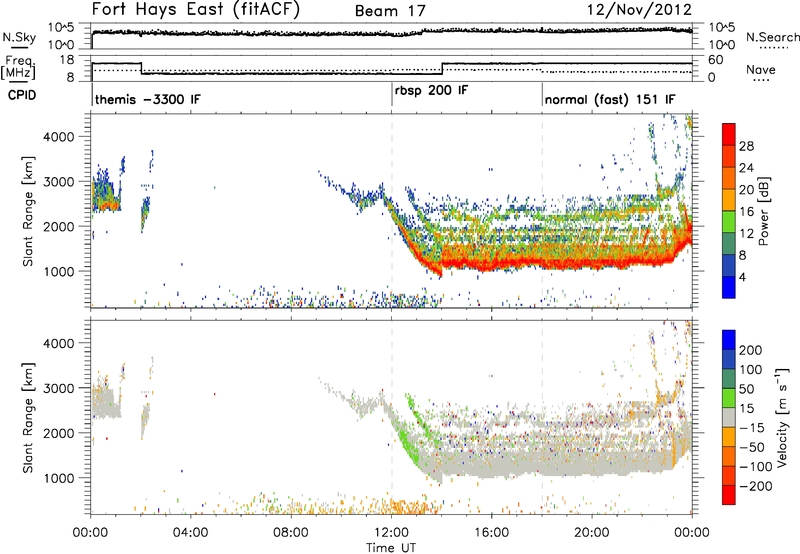800x554 pixels.
Task: Select the "16" tick on Power colorbar
Action: point(746,212)
